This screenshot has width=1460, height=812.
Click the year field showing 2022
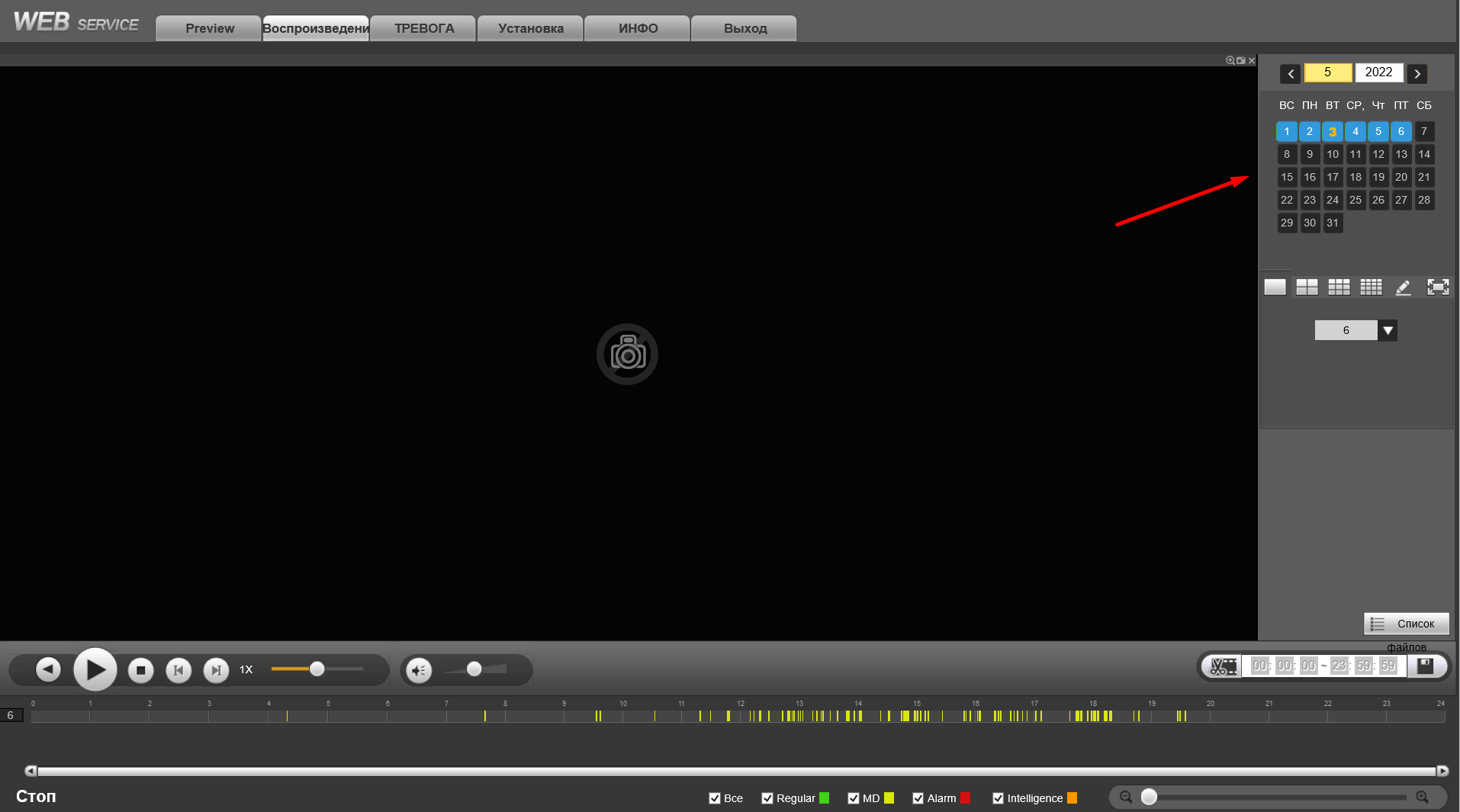click(x=1379, y=72)
